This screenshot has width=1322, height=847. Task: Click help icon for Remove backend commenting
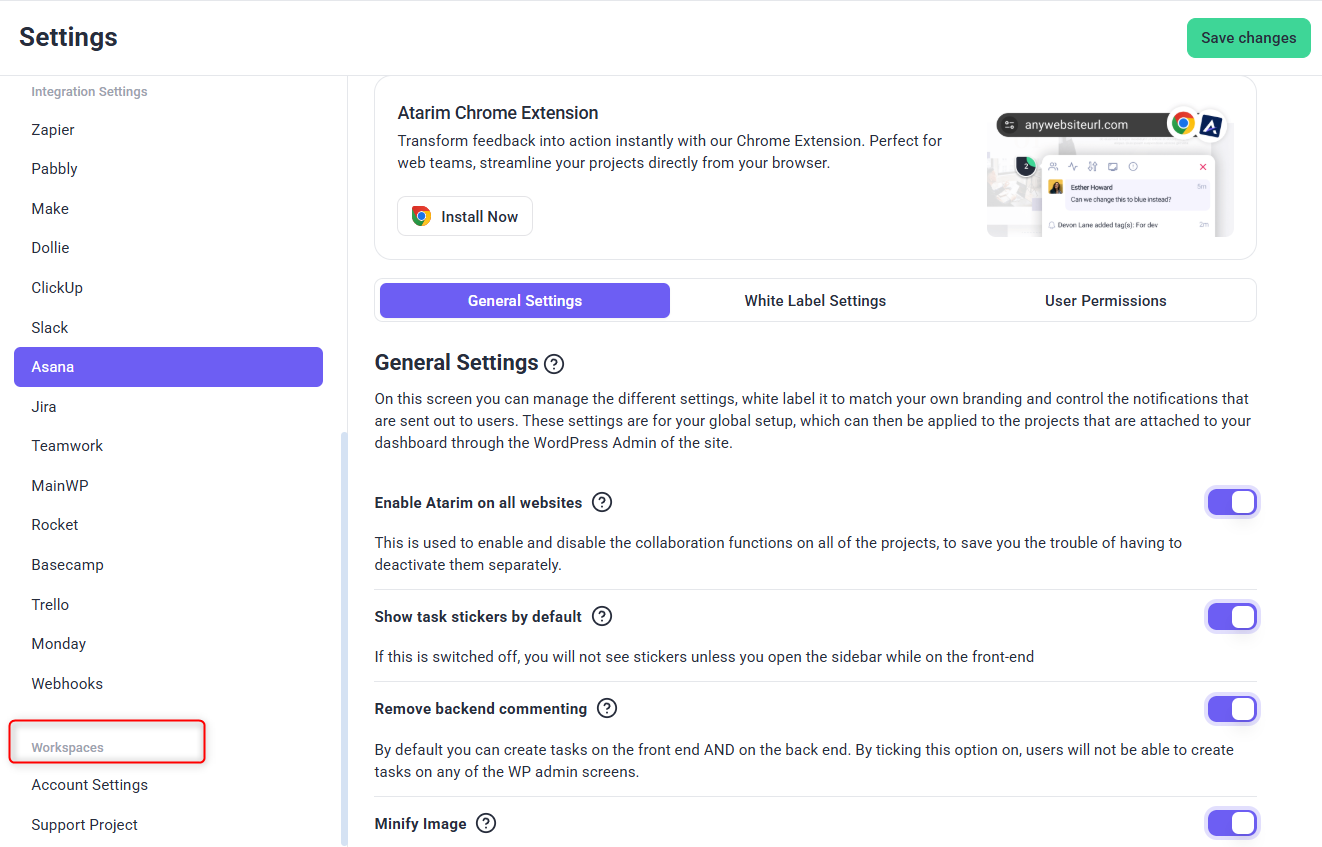coord(607,708)
